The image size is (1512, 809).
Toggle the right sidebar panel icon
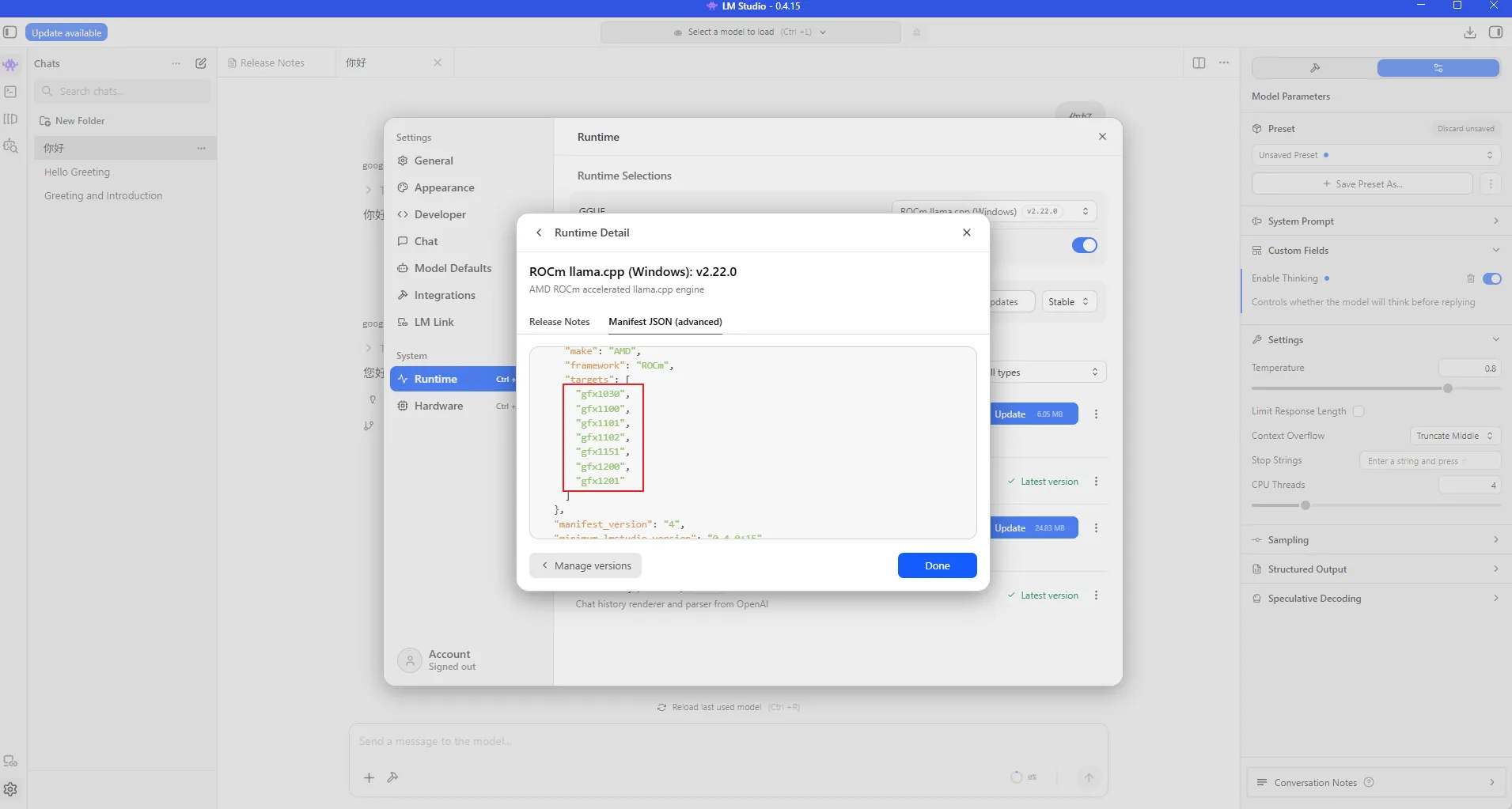1495,32
